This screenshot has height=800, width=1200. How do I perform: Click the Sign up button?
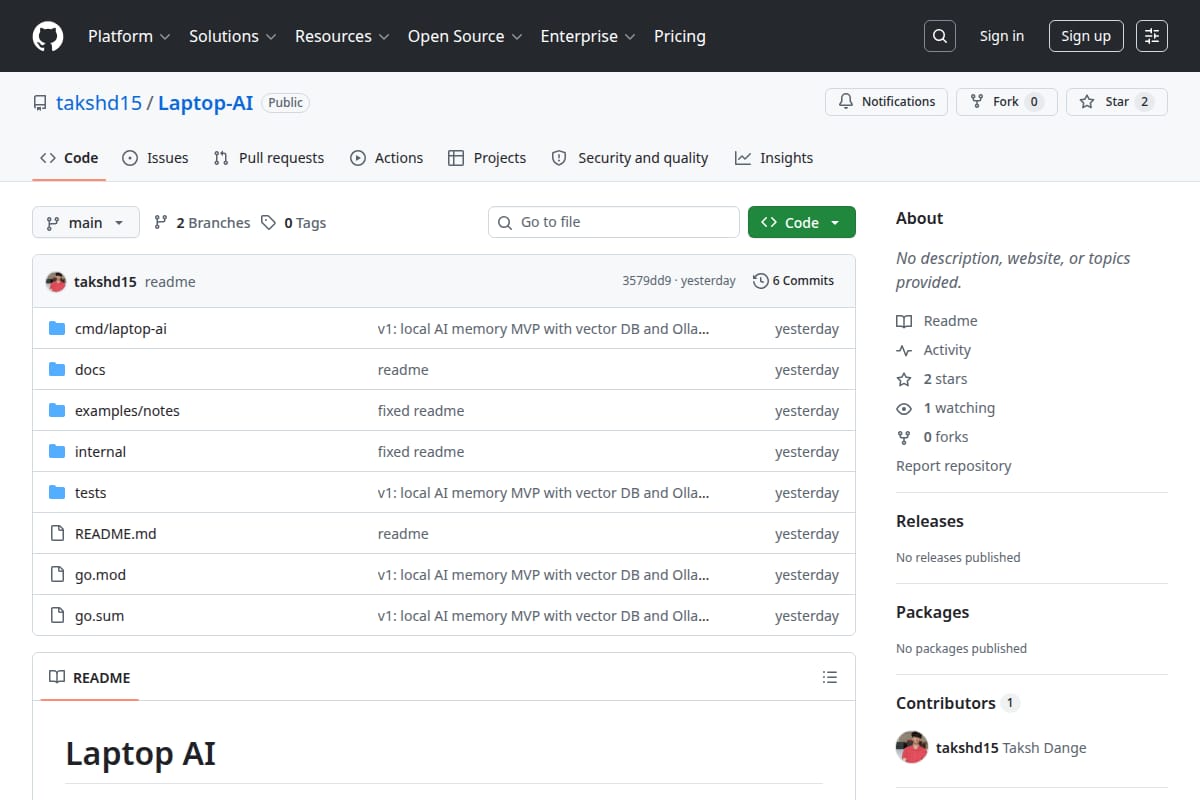pyautogui.click(x=1086, y=36)
